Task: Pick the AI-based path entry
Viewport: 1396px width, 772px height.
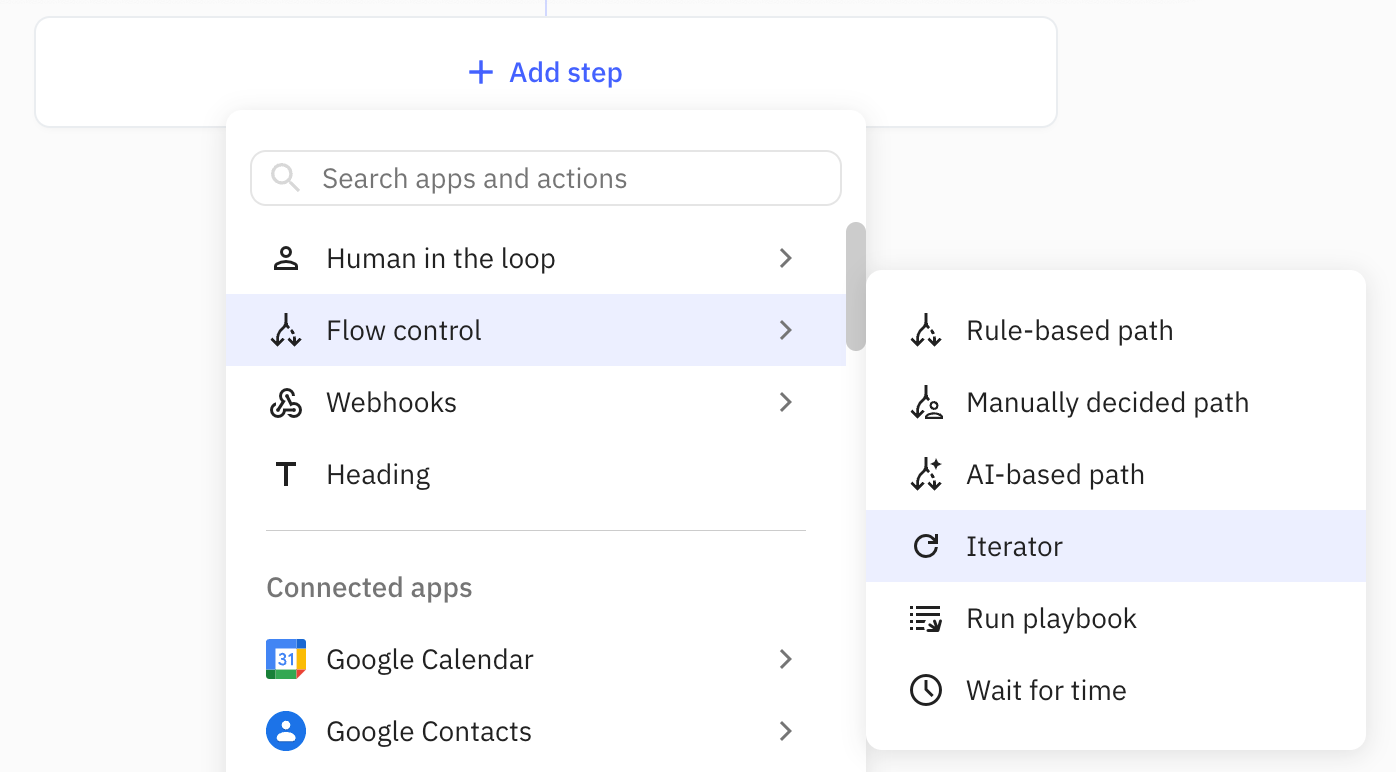Action: point(1116,474)
